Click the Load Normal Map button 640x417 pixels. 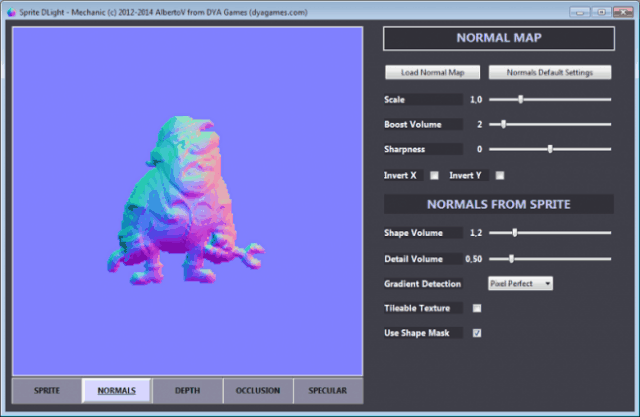433,72
